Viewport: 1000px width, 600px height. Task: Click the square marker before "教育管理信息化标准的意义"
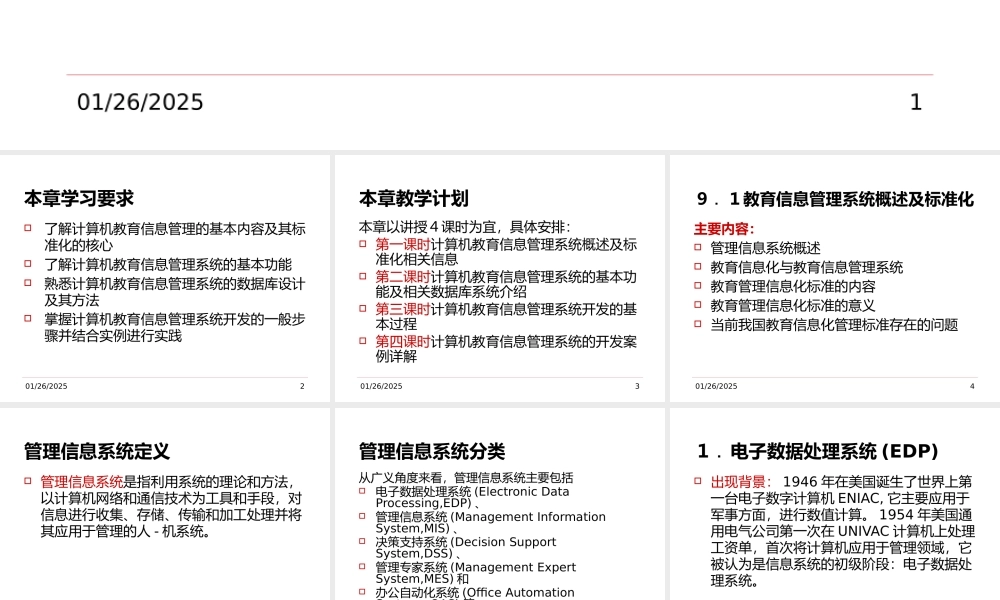pyautogui.click(x=696, y=305)
